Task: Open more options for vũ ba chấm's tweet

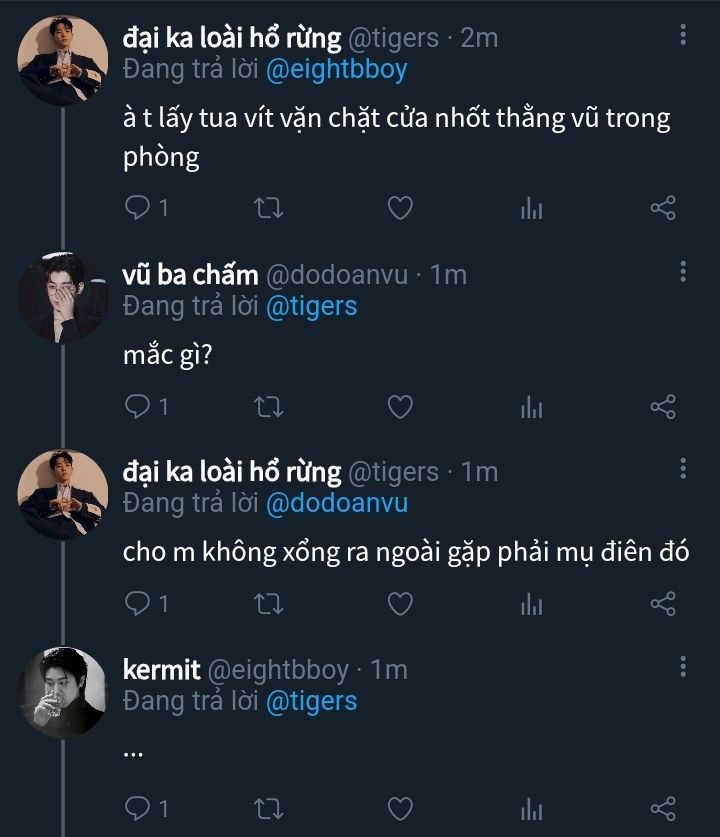Action: (x=683, y=272)
